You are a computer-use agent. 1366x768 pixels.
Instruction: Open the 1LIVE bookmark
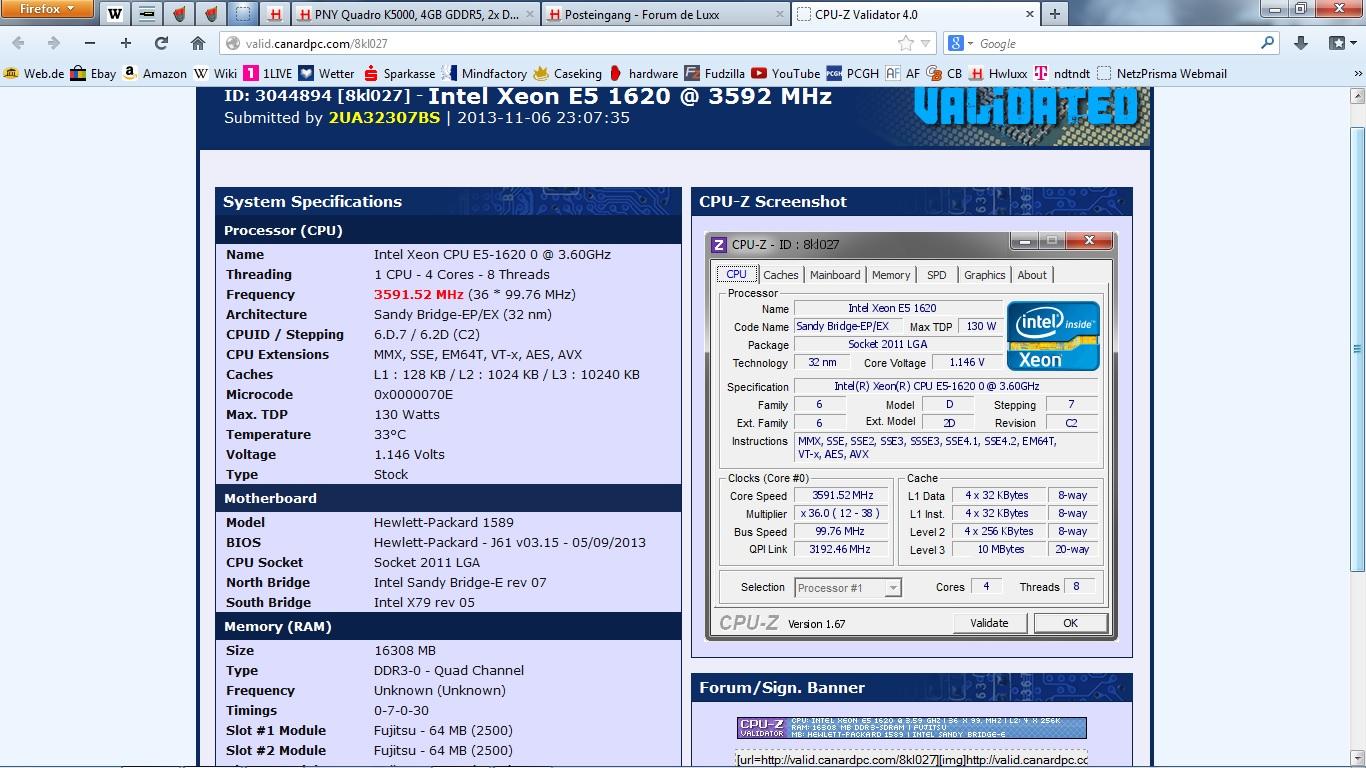267,73
